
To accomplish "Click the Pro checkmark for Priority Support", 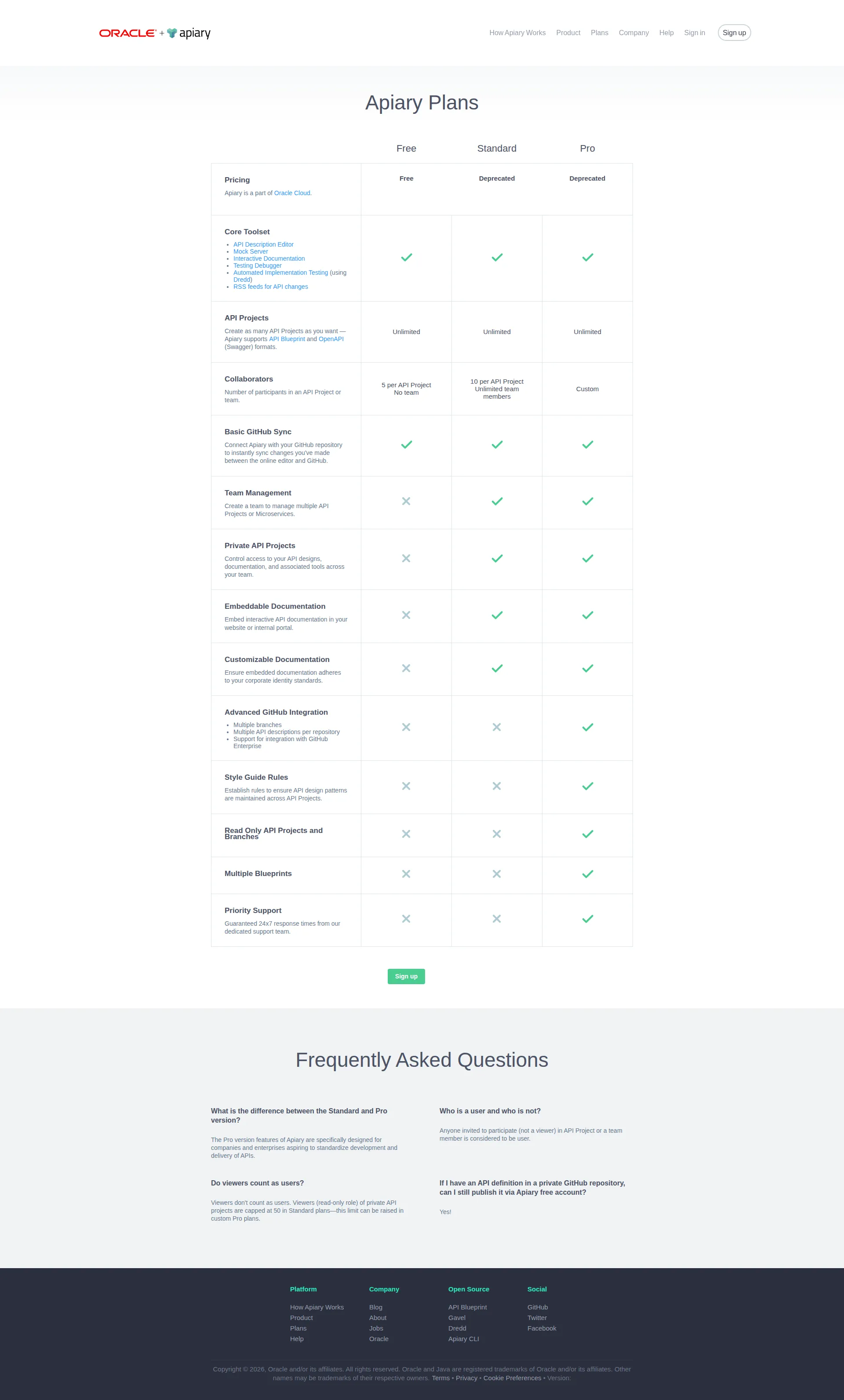I will pyautogui.click(x=587, y=918).
